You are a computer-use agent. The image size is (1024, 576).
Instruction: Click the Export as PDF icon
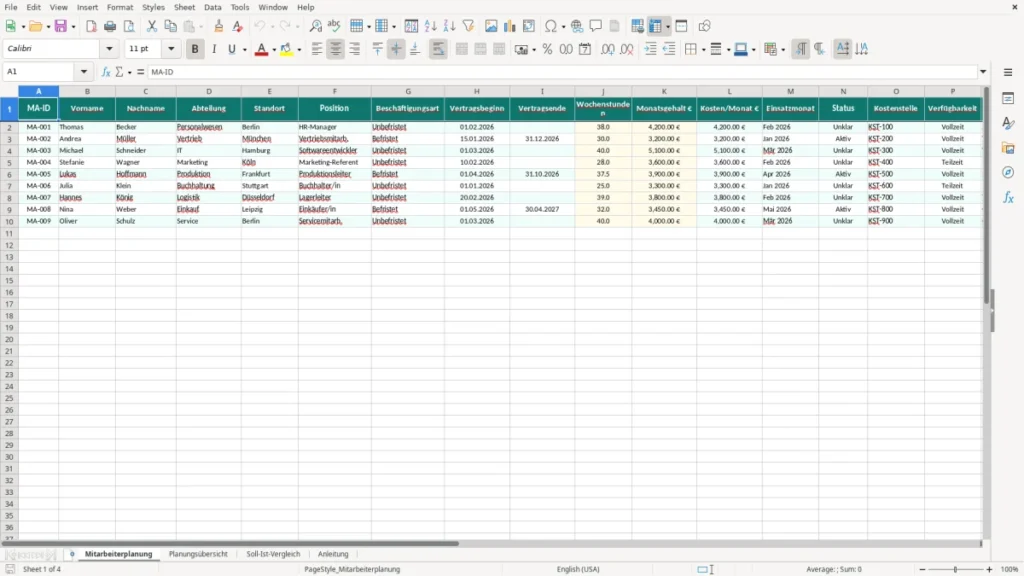click(x=91, y=26)
